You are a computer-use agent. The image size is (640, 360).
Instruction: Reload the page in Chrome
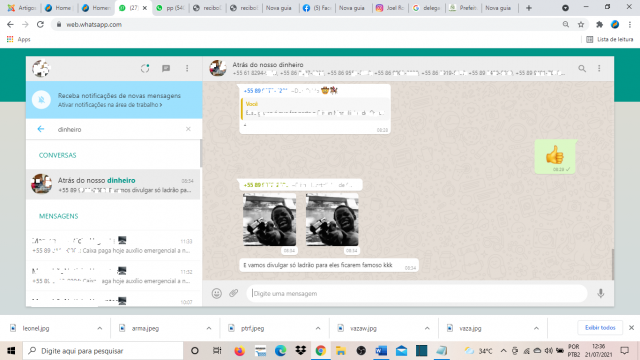click(x=40, y=24)
